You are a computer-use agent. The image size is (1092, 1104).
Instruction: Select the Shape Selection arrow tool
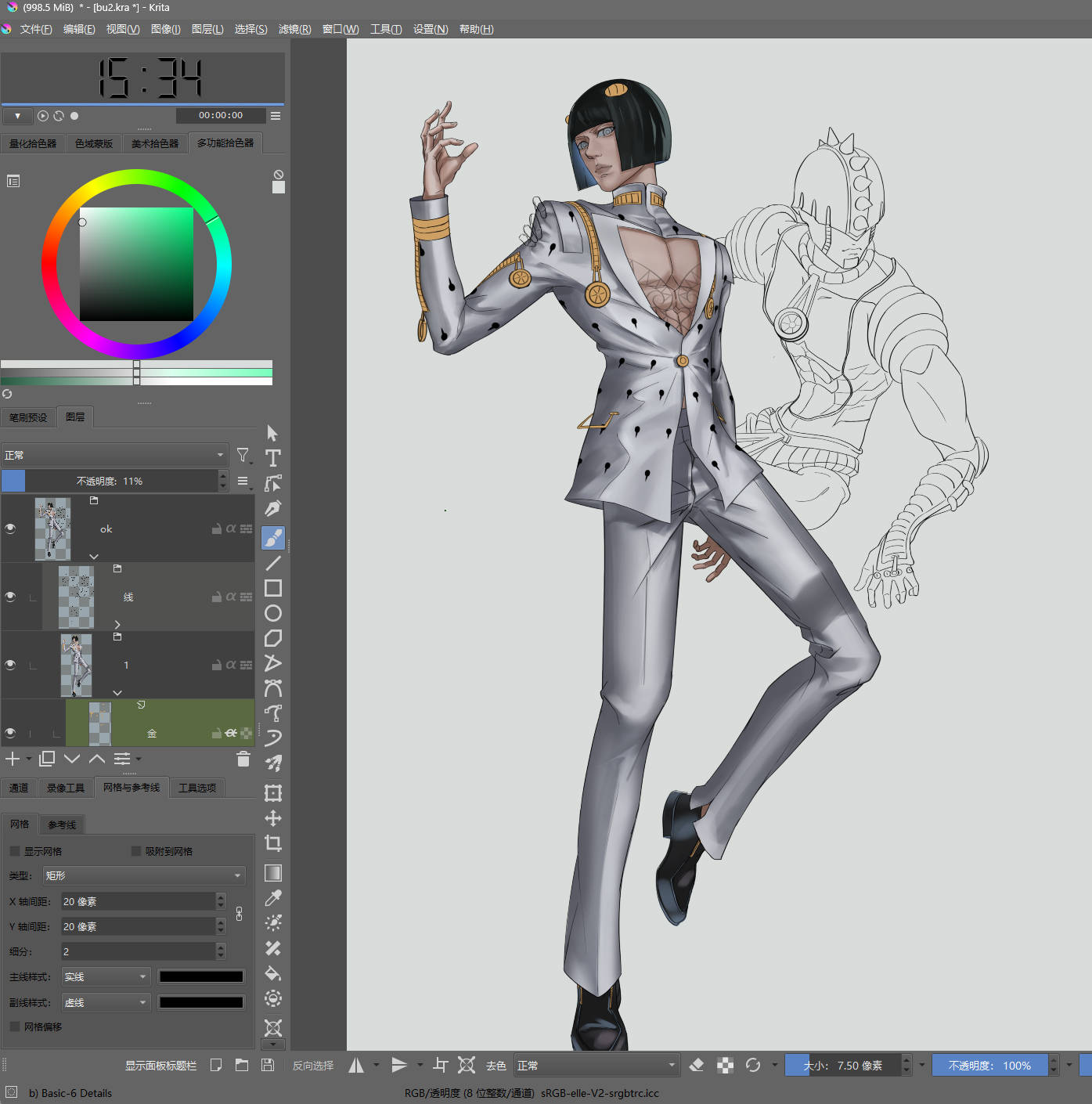[272, 433]
